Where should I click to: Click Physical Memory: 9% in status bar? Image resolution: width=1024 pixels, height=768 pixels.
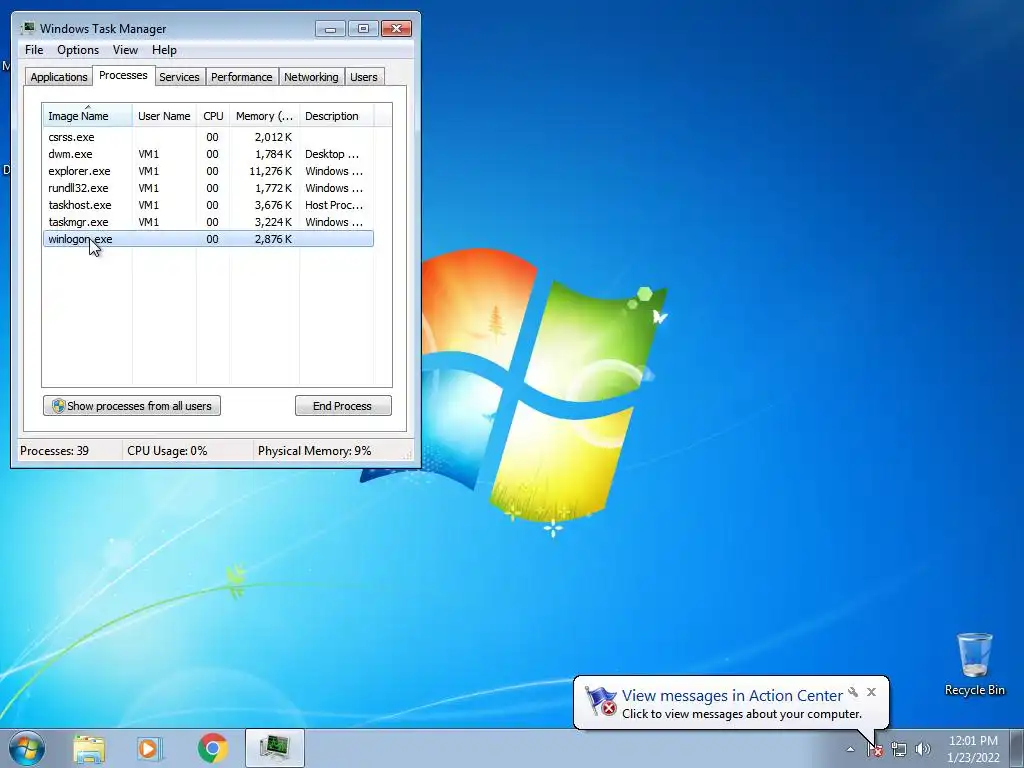(314, 451)
